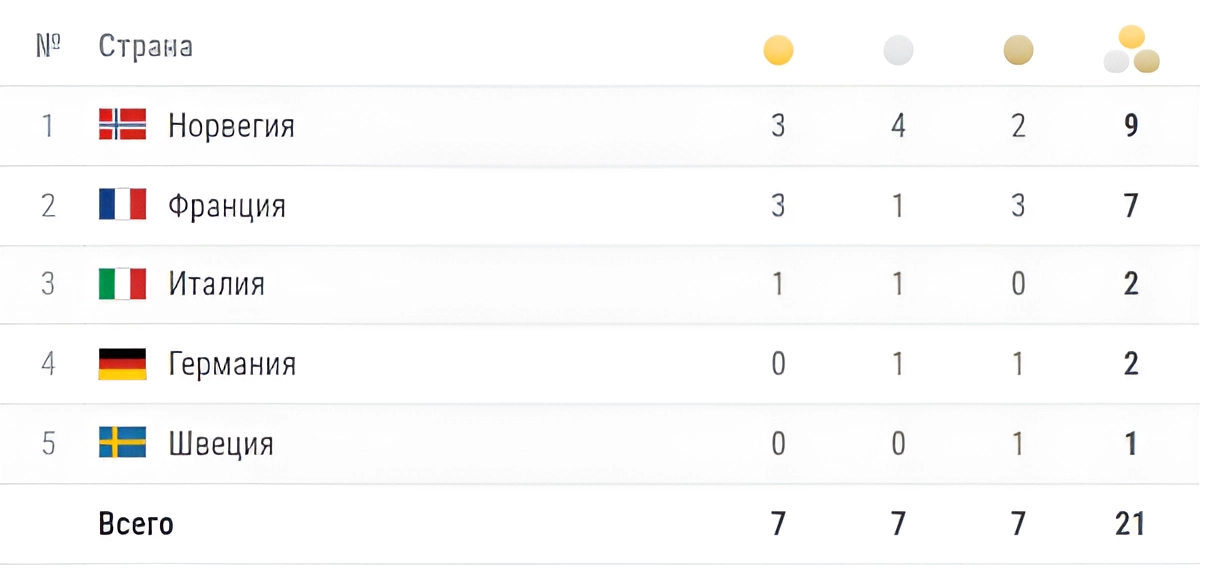Screen dimensions: 1220x576
Task: Click the Страна column header
Action: tap(145, 47)
